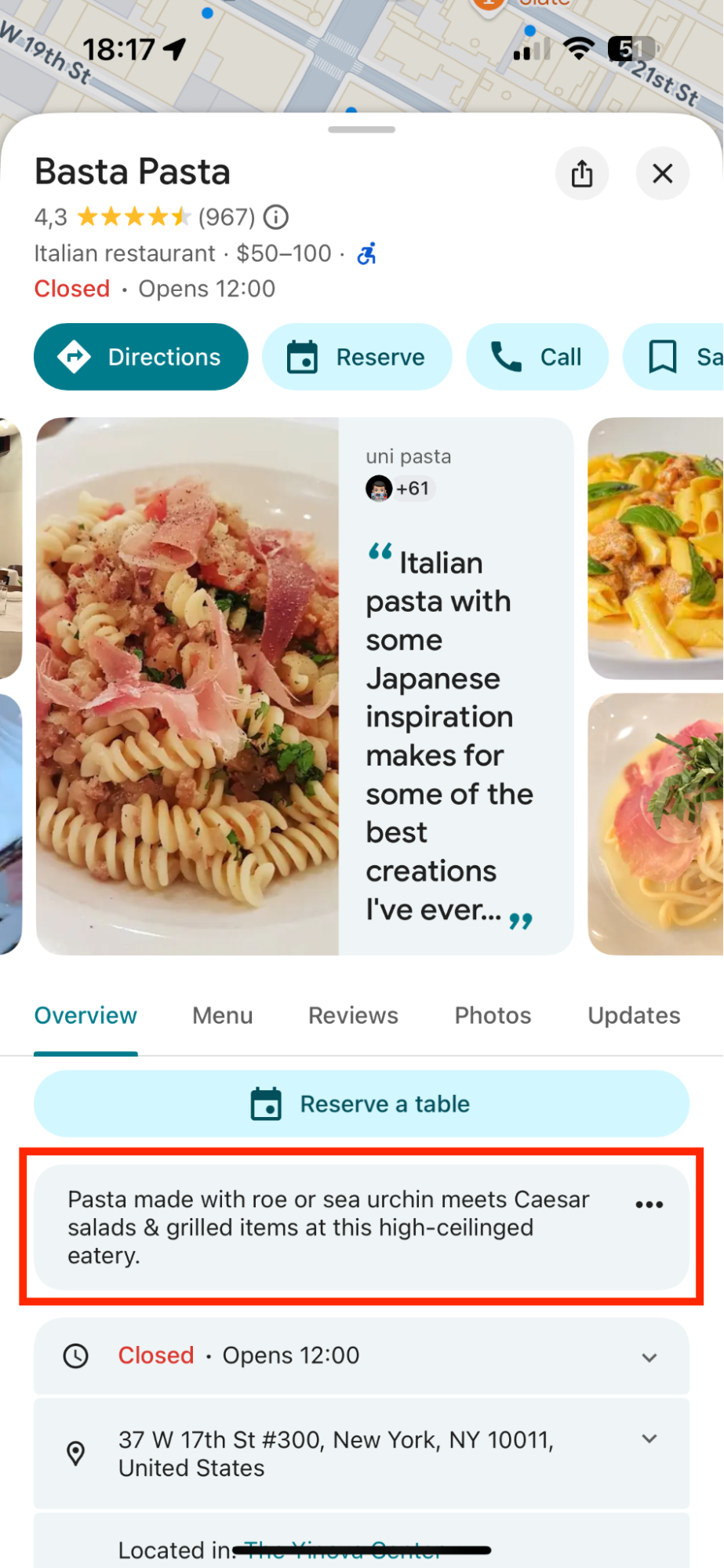Tap the wheelchair accessibility icon
This screenshot has height=1568, width=724.
pos(367,253)
